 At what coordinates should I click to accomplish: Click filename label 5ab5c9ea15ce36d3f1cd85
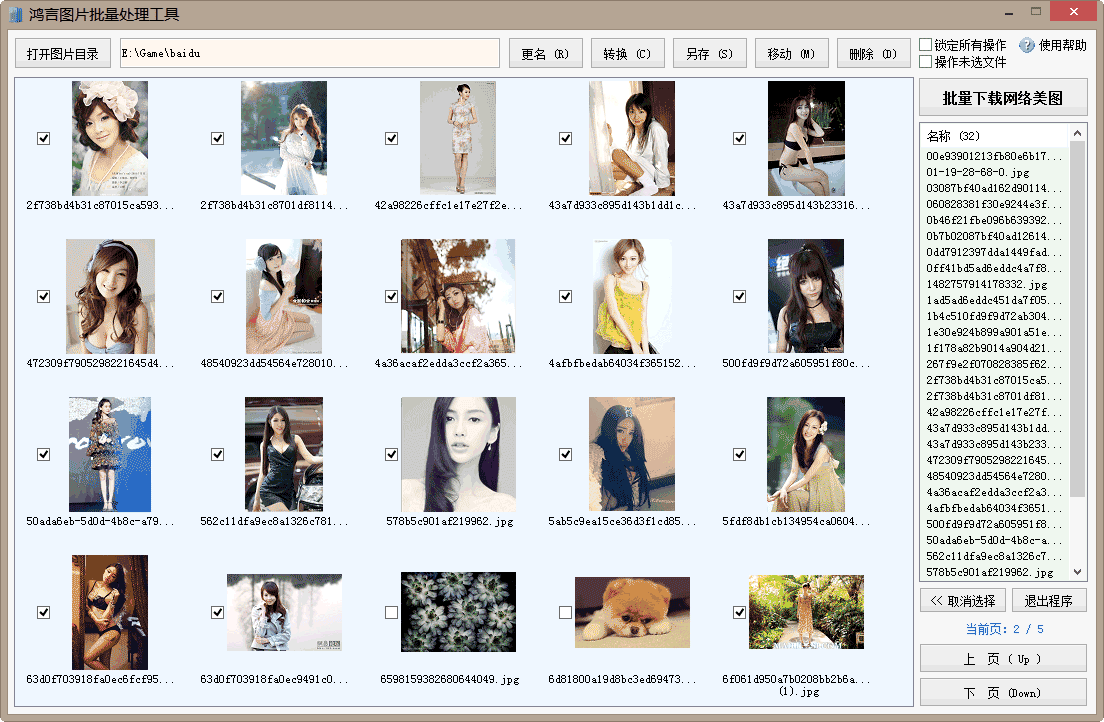622,521
